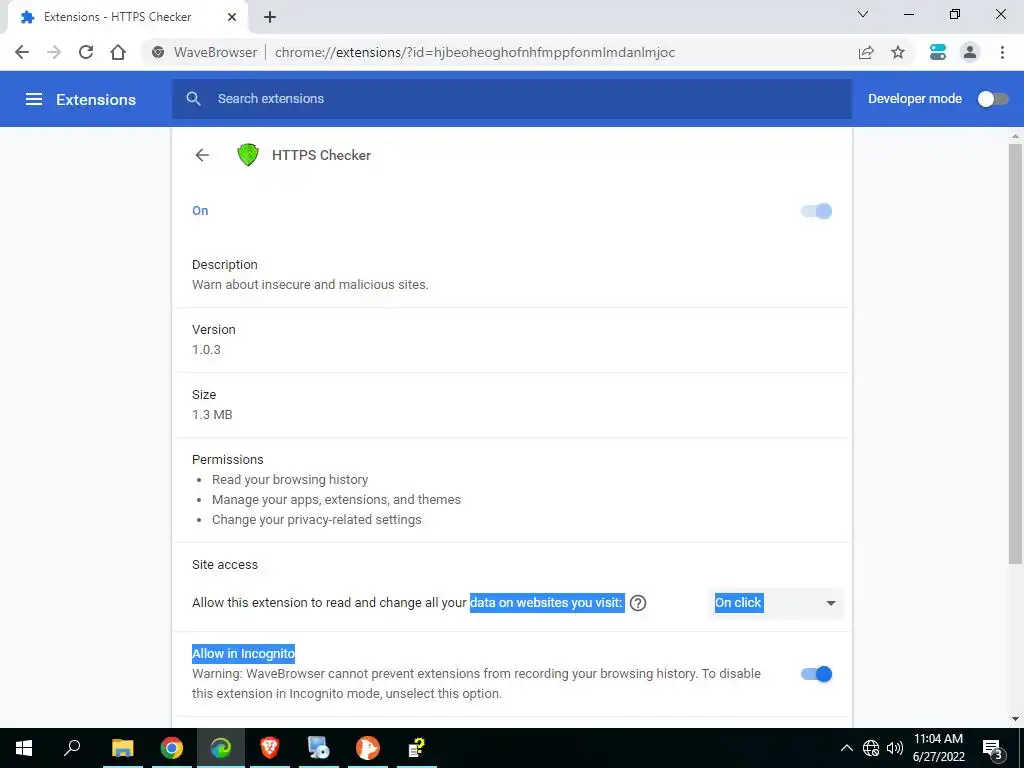The image size is (1024, 768).
Task: Open the help question-mark app in taskbar
Action: [417, 748]
